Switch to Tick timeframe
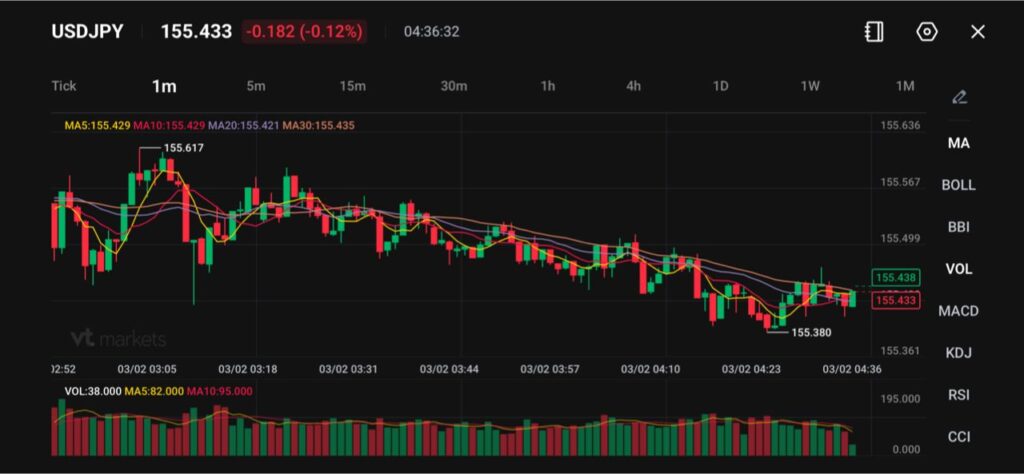1024x474 pixels. pos(64,86)
